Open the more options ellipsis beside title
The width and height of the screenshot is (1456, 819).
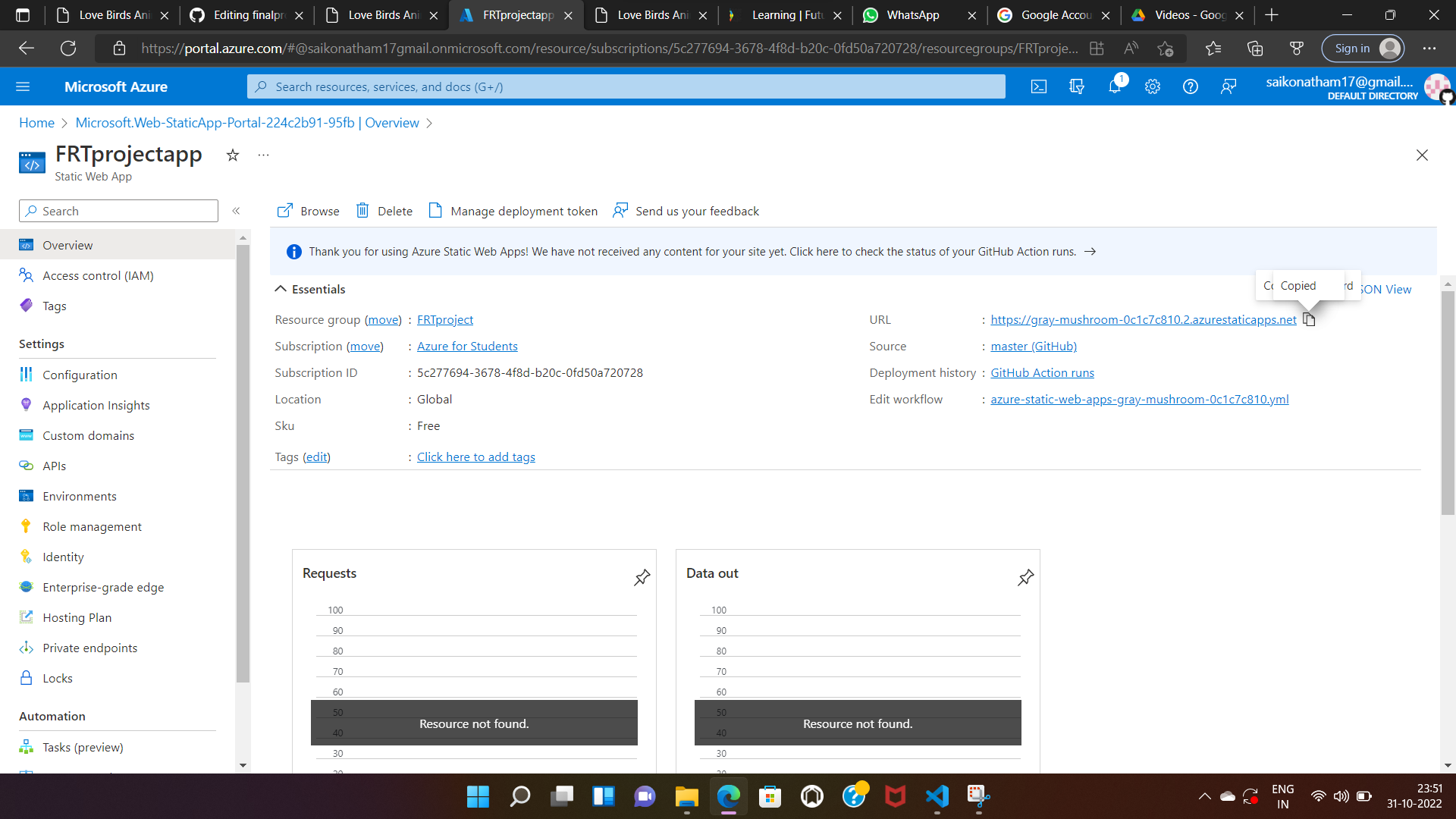263,155
